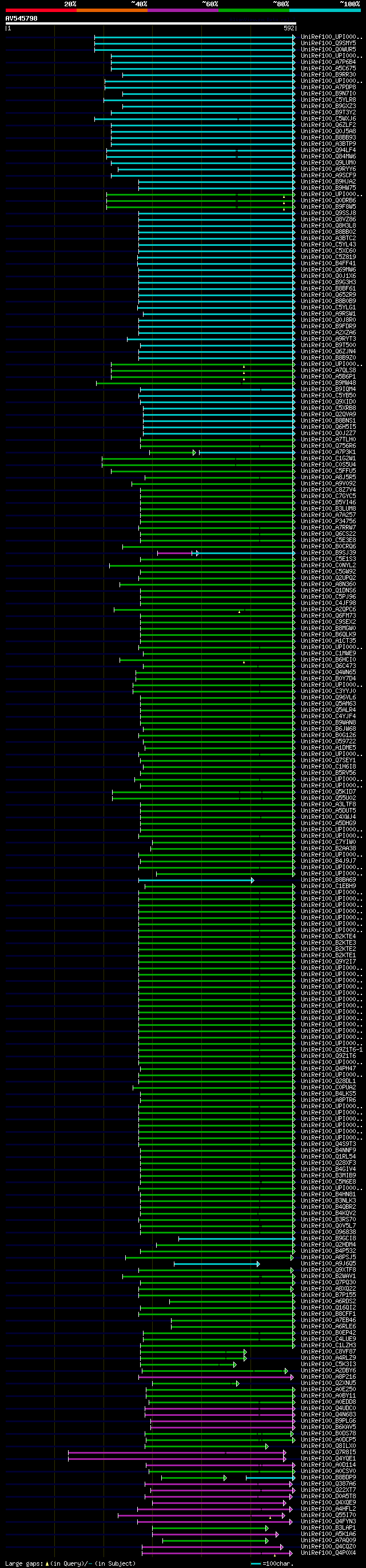Click the orange ~40% identity legend segment
Viewport: 366px width, 1568px height.
[112, 10]
